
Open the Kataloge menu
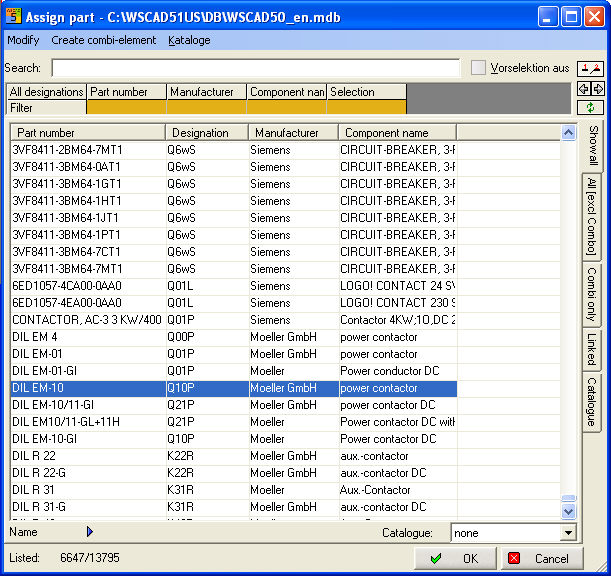click(x=189, y=40)
